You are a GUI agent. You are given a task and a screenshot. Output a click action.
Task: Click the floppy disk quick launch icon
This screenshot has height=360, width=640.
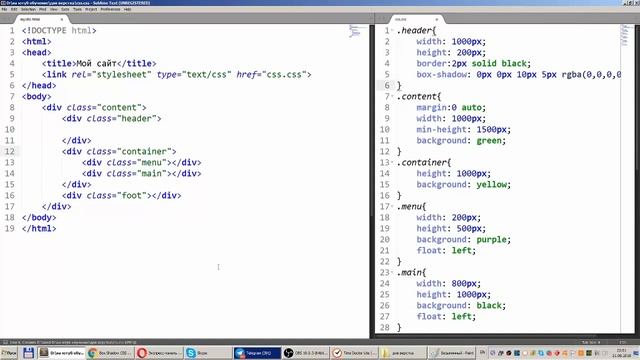[28, 353]
